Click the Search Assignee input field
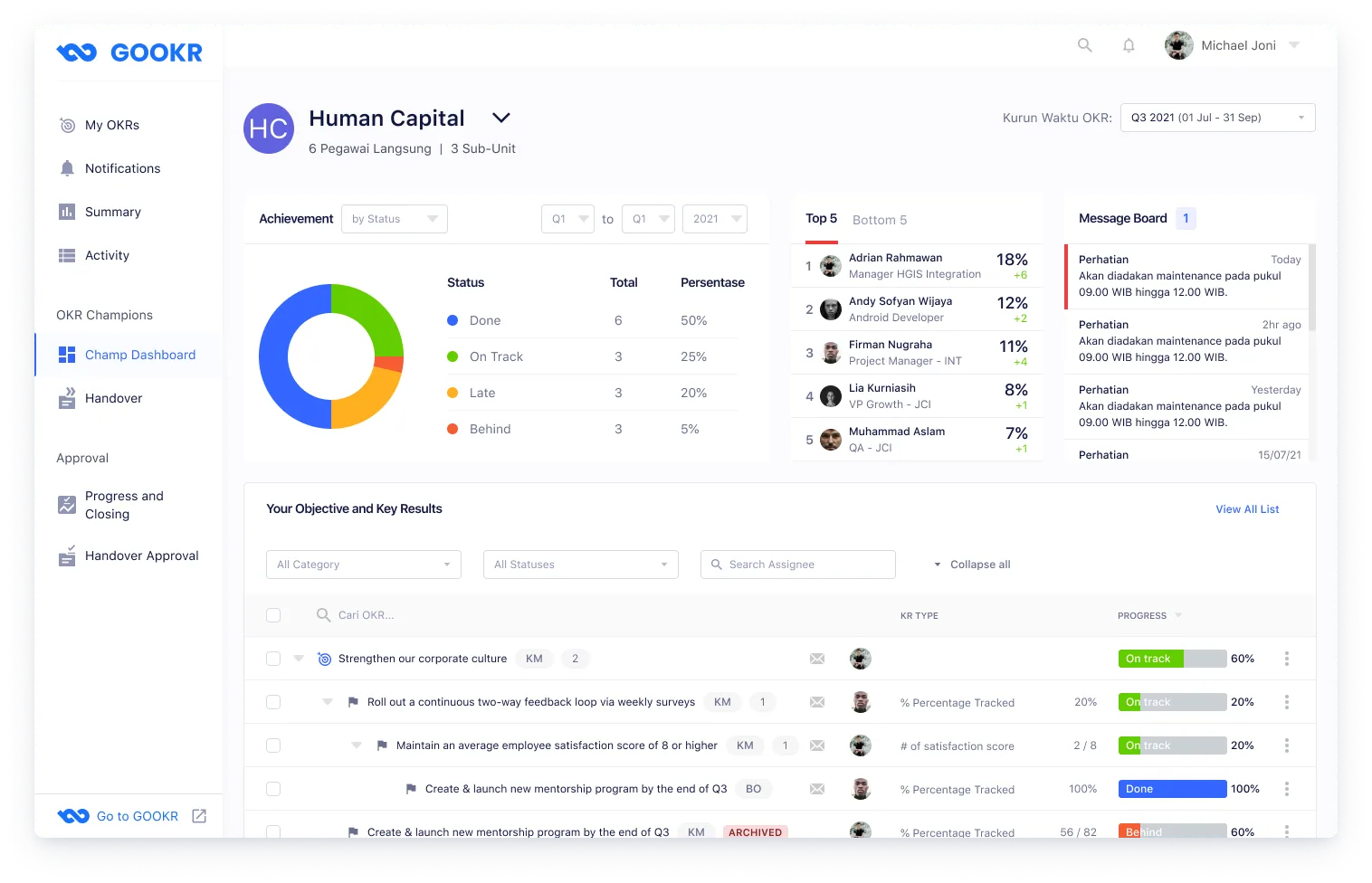The height and width of the screenshot is (883, 1372). tap(797, 564)
